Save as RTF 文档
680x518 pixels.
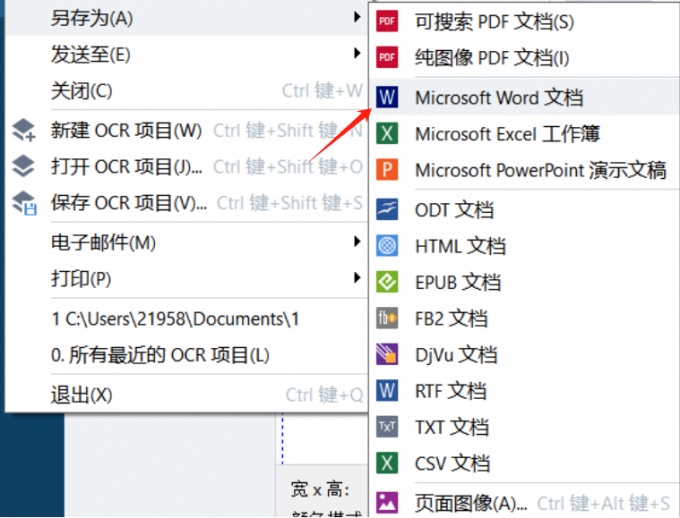pyautogui.click(x=524, y=390)
